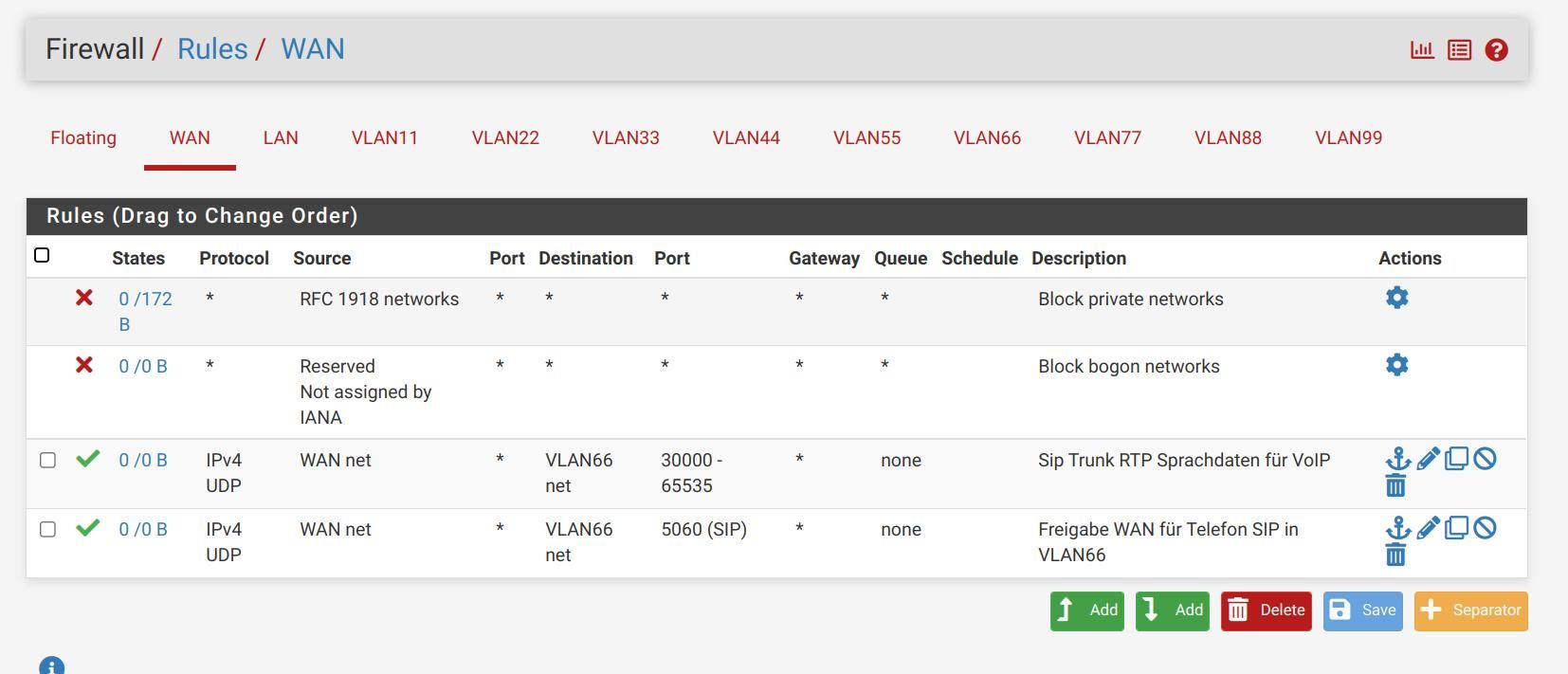Click the Rules breadcrumb link

tap(212, 49)
